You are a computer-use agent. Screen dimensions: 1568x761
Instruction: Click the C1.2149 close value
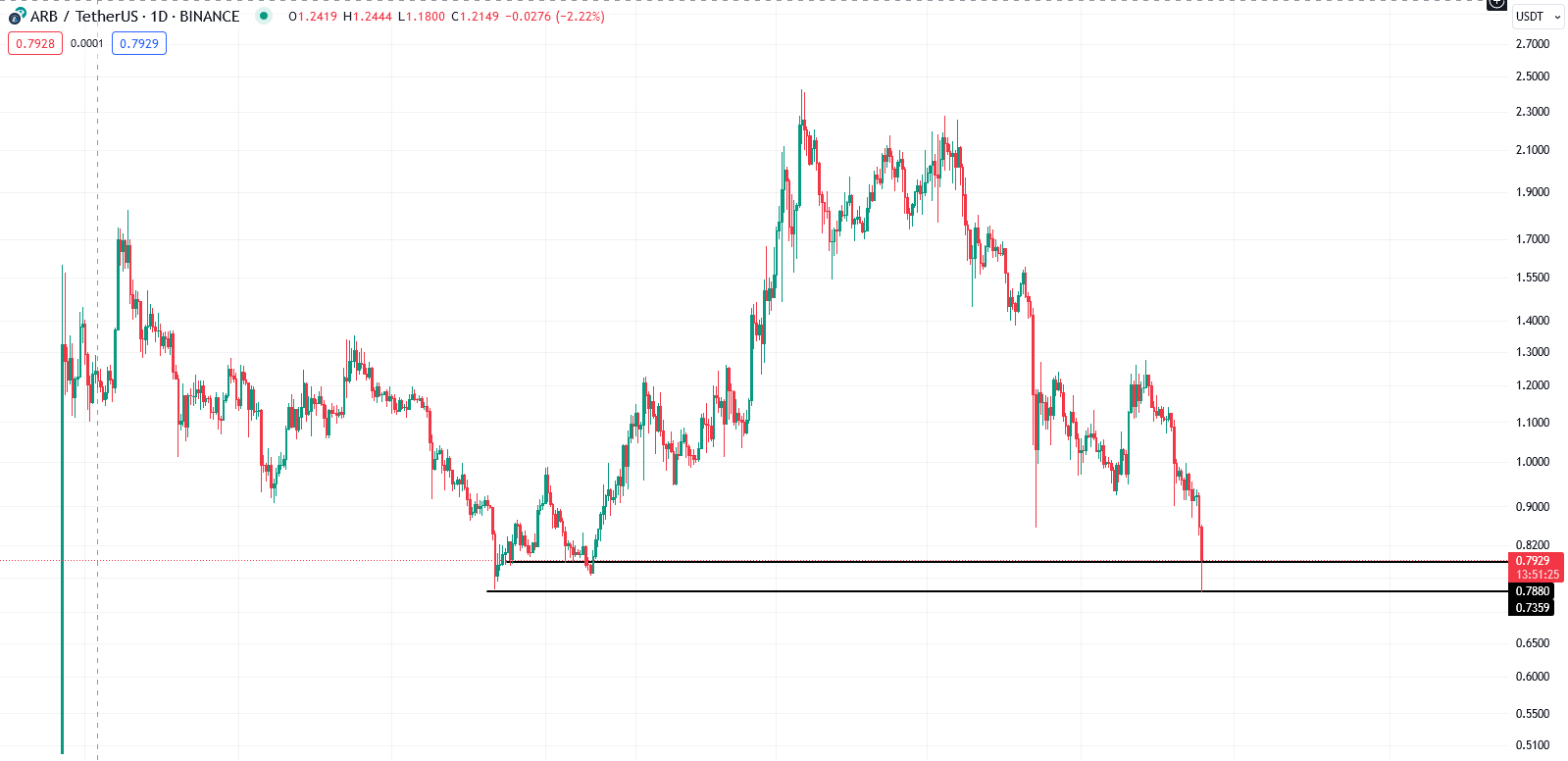coord(476,17)
